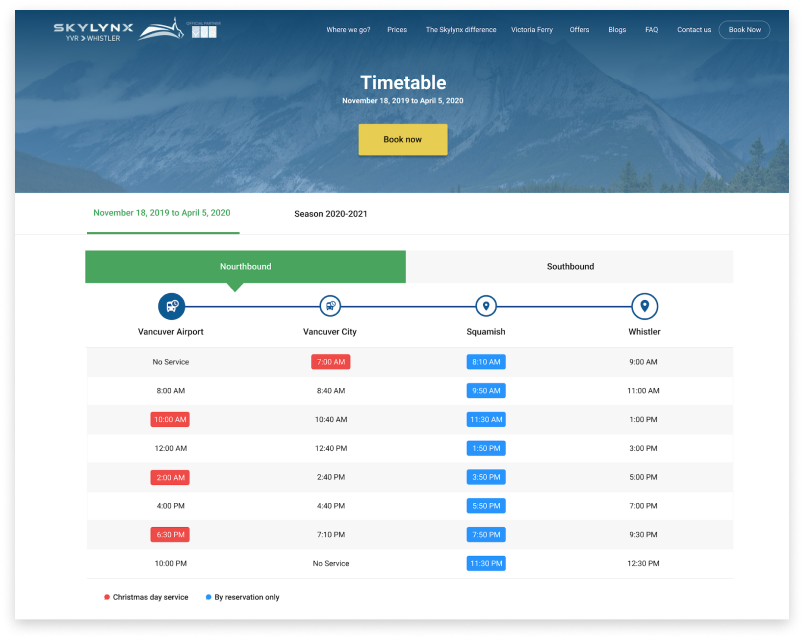Select the Northbound tab
The height and width of the screenshot is (640, 804).
coord(245,267)
